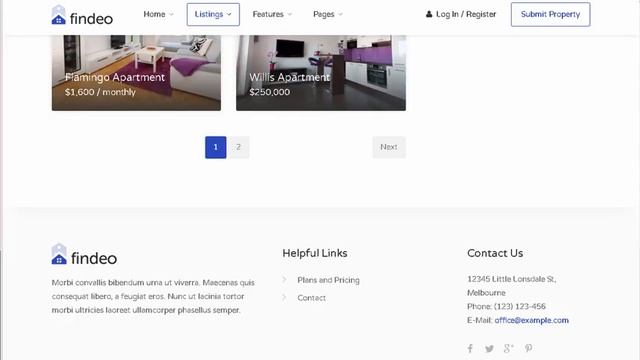The width and height of the screenshot is (640, 360).
Task: Click the Next pagination button
Action: pyautogui.click(x=389, y=147)
